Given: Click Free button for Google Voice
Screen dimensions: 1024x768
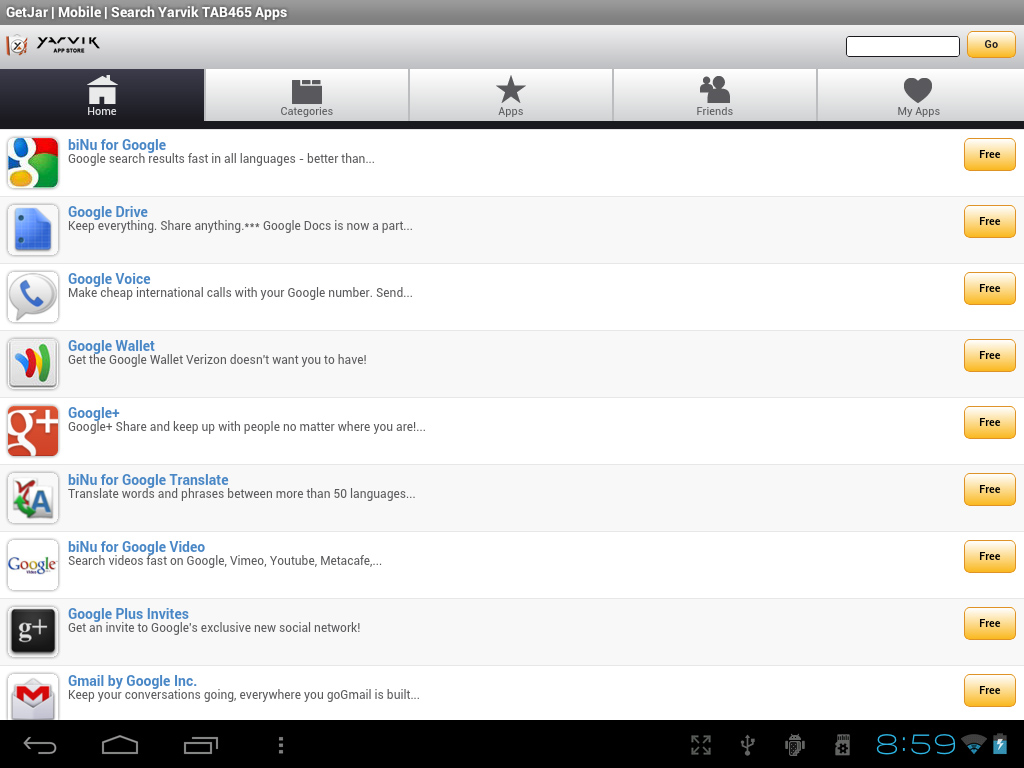Looking at the screenshot, I should click(990, 288).
